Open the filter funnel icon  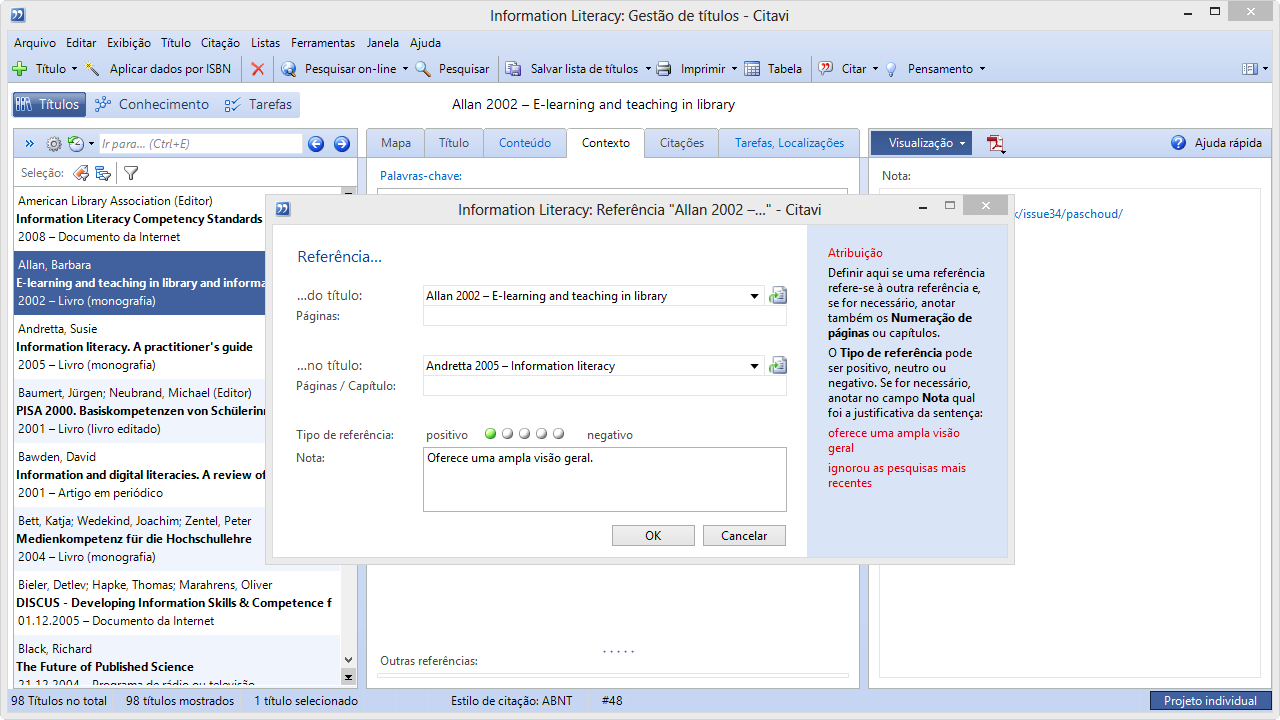click(130, 173)
